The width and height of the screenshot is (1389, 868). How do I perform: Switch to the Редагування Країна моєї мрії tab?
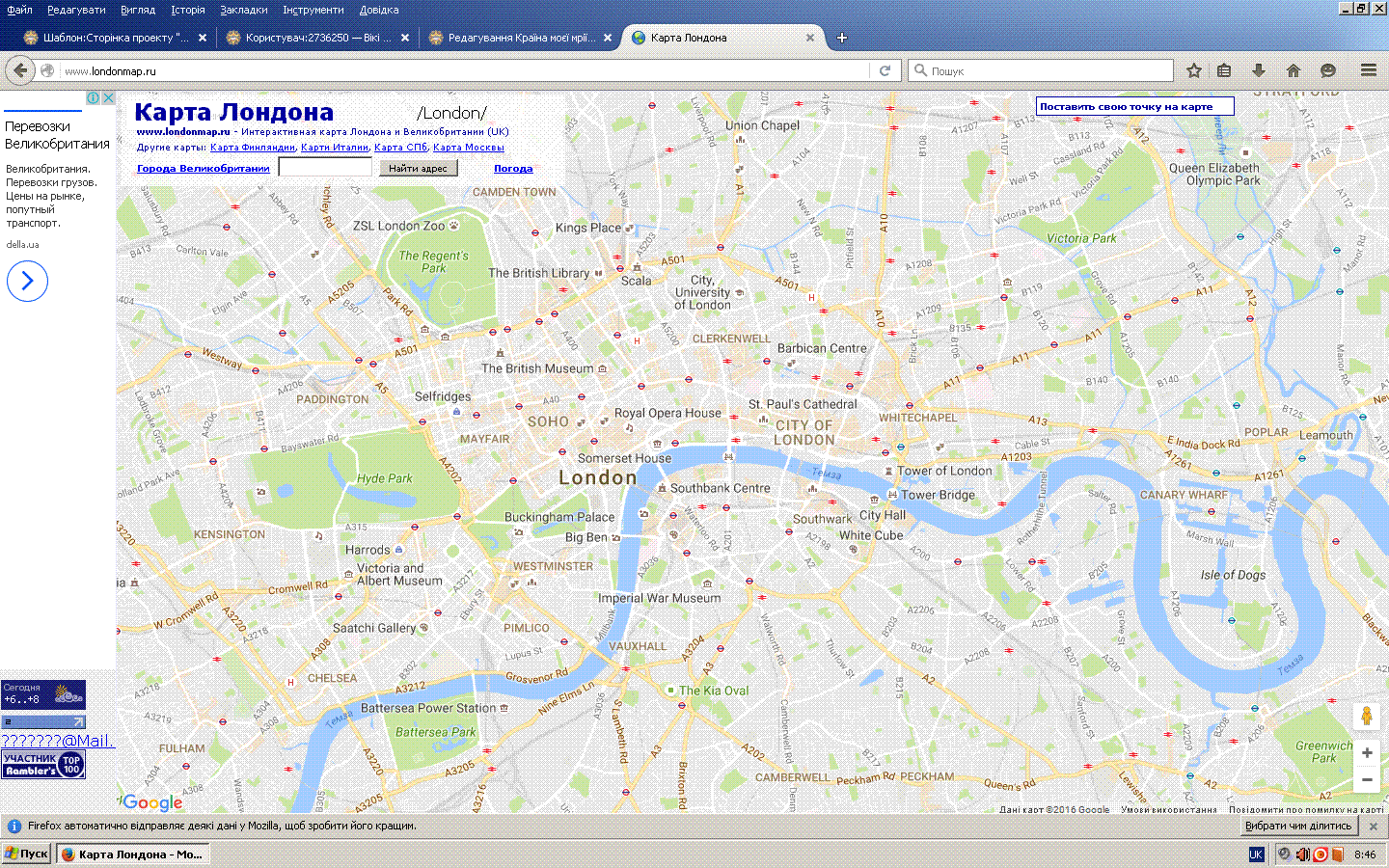(521, 38)
